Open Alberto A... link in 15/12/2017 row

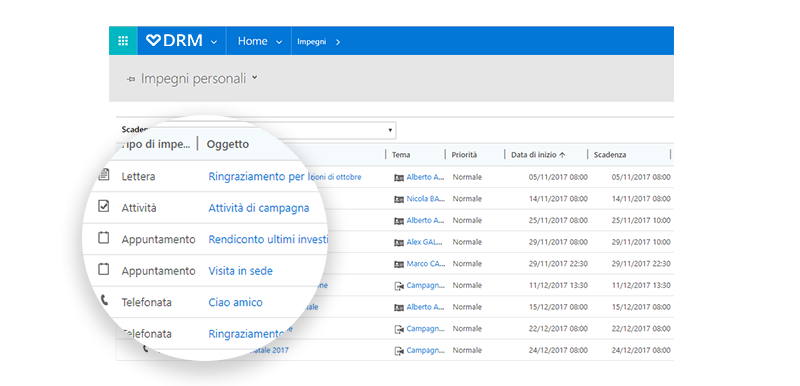426,307
